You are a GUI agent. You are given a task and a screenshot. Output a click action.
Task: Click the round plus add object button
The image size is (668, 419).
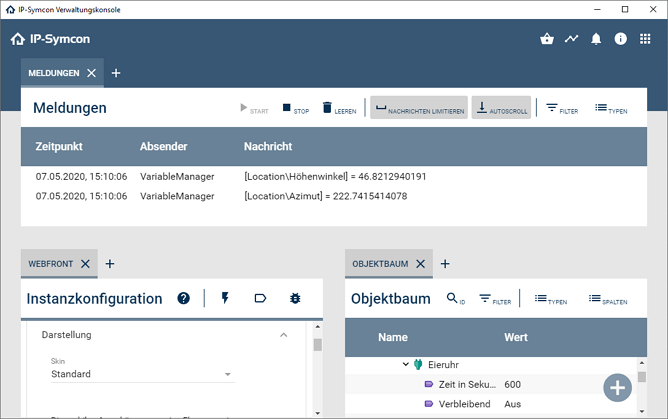(617, 387)
